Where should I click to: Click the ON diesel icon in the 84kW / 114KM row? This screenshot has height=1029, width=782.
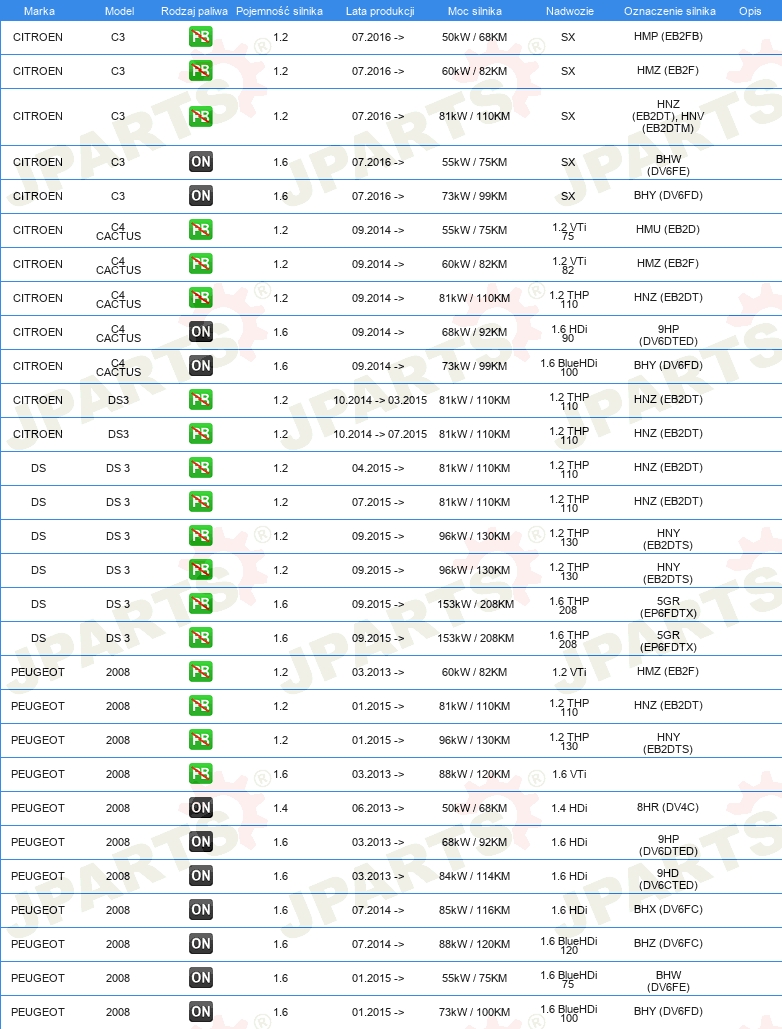201,876
